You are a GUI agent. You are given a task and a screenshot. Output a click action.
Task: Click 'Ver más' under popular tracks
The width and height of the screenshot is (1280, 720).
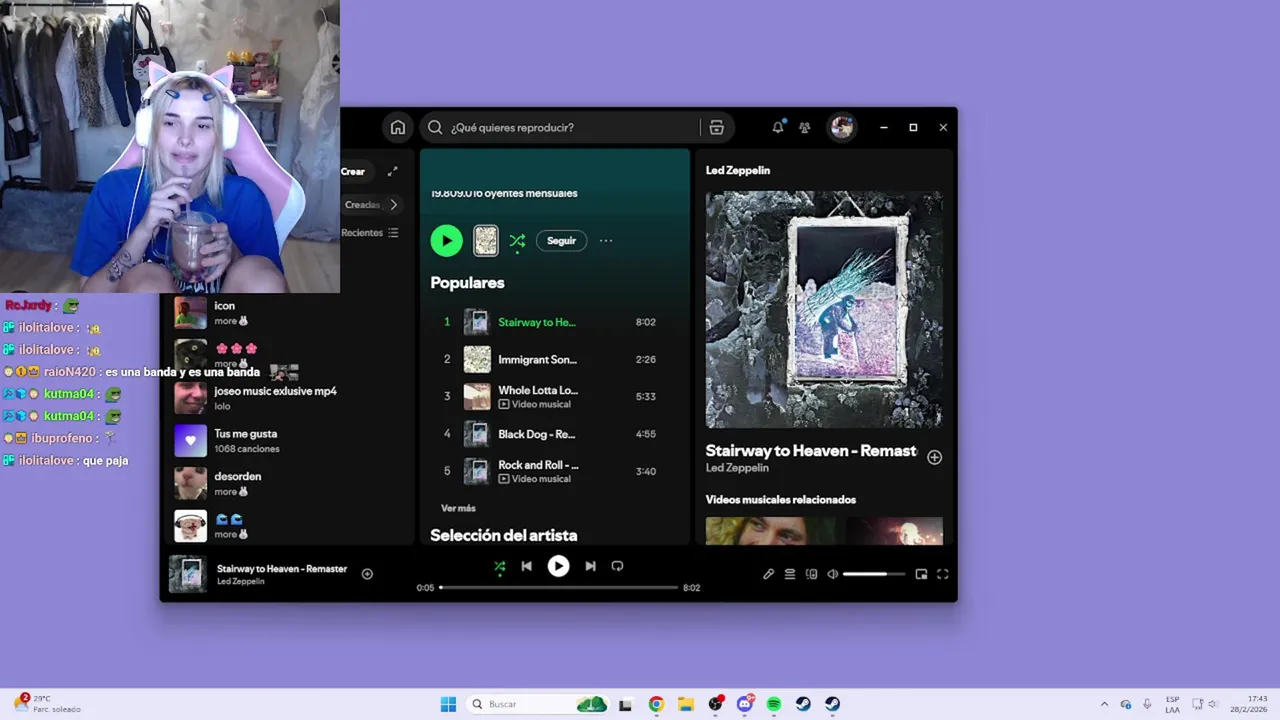458,508
